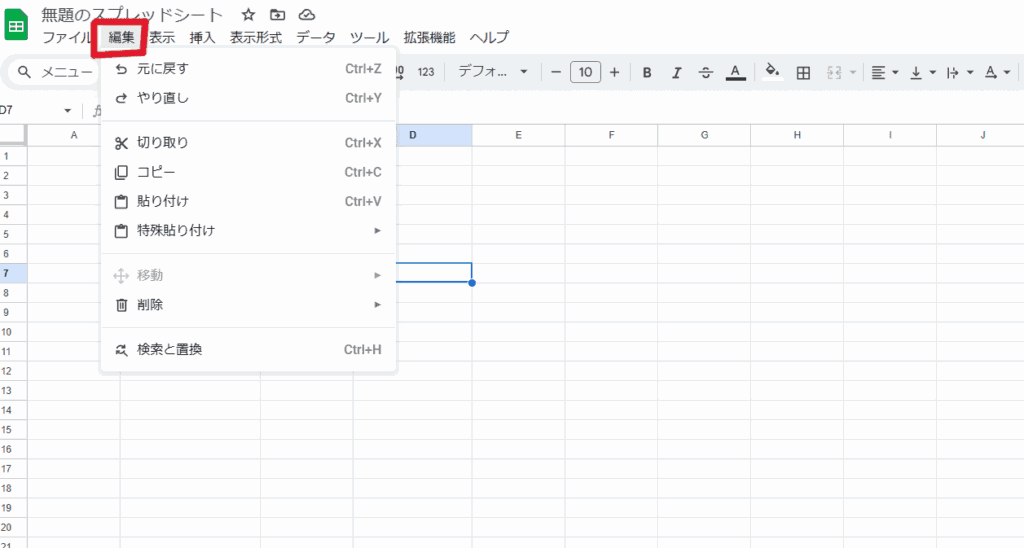This screenshot has width=1024, height=548.
Task: Choose 貼り付け in the edit menu
Action: pos(249,201)
